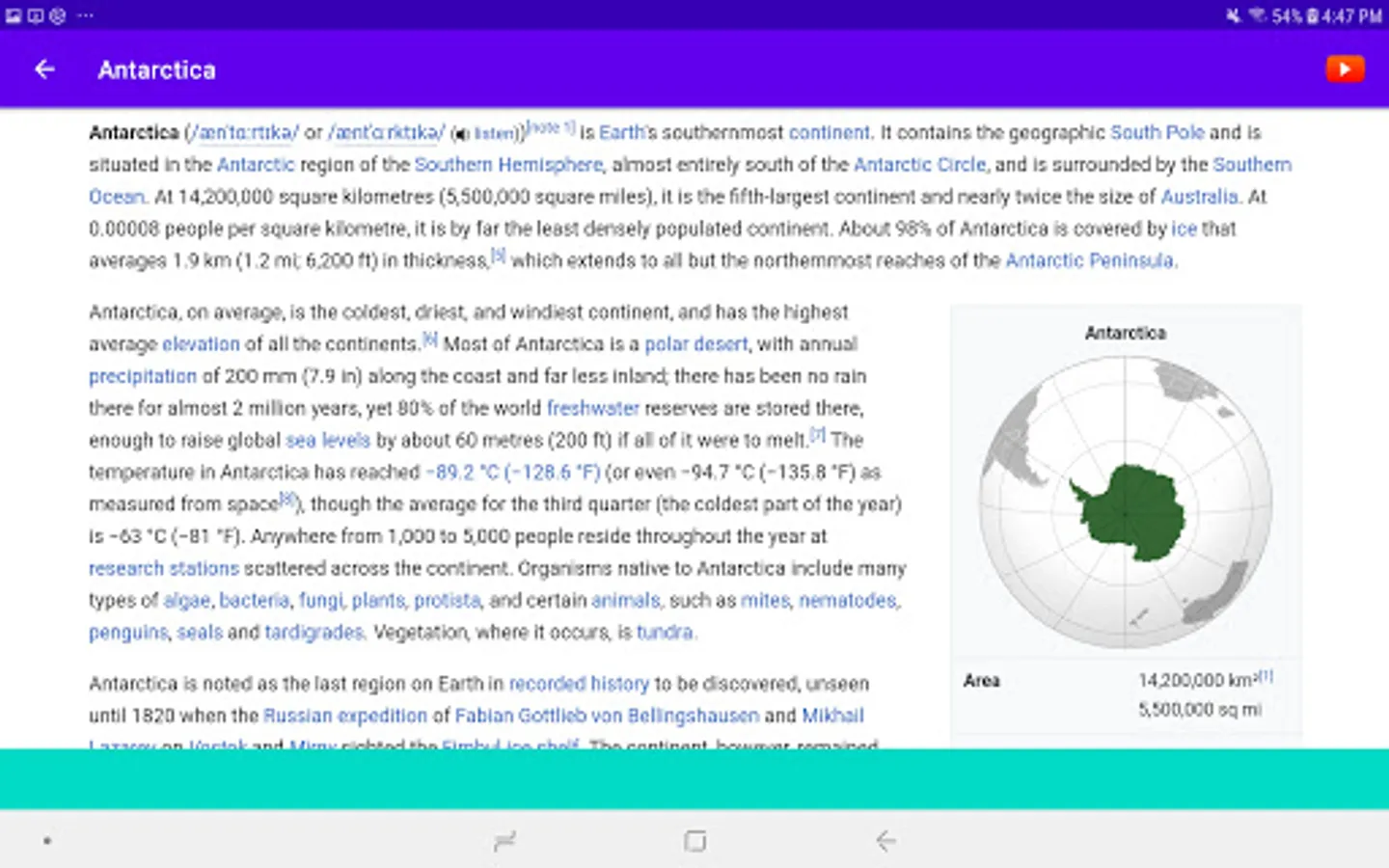Open the tardigrades link

coord(314,633)
